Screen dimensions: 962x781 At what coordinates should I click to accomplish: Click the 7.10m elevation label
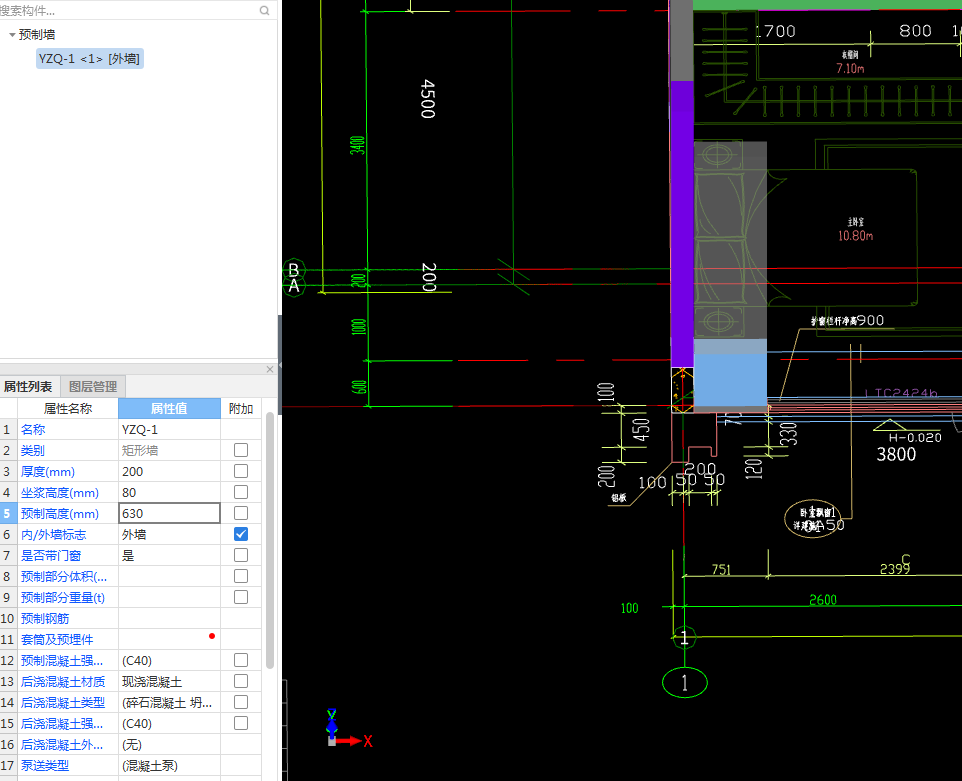[850, 69]
